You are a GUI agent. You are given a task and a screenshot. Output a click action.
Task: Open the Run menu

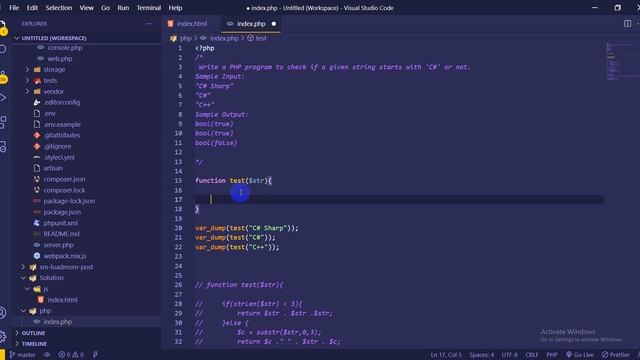point(123,8)
